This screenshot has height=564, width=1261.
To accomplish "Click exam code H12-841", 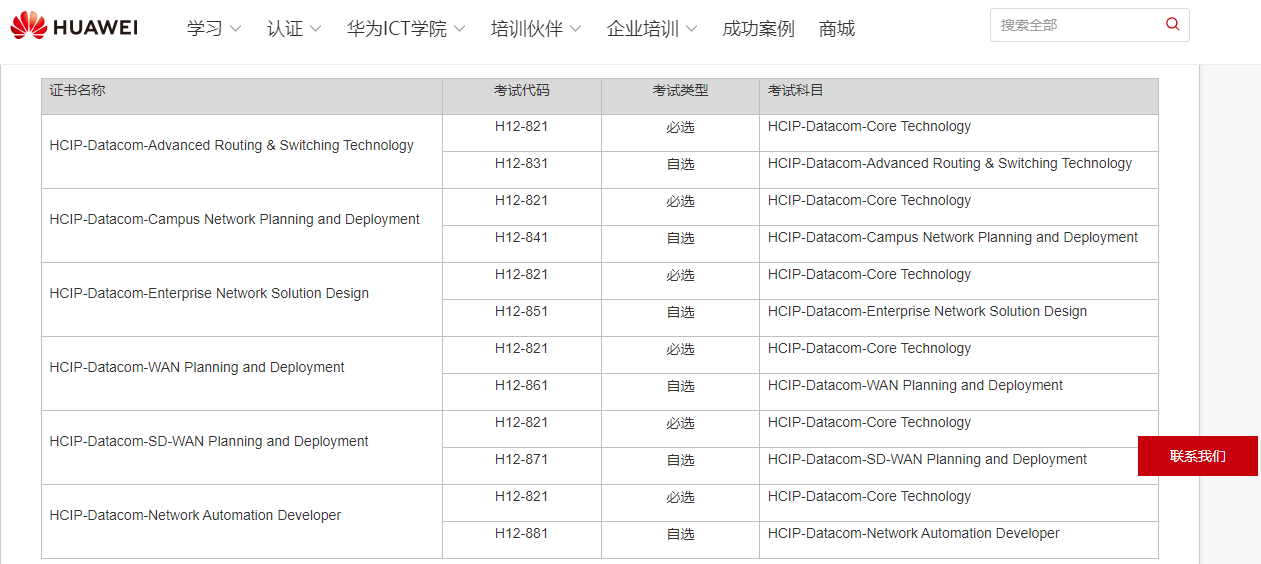I will click(x=521, y=237).
